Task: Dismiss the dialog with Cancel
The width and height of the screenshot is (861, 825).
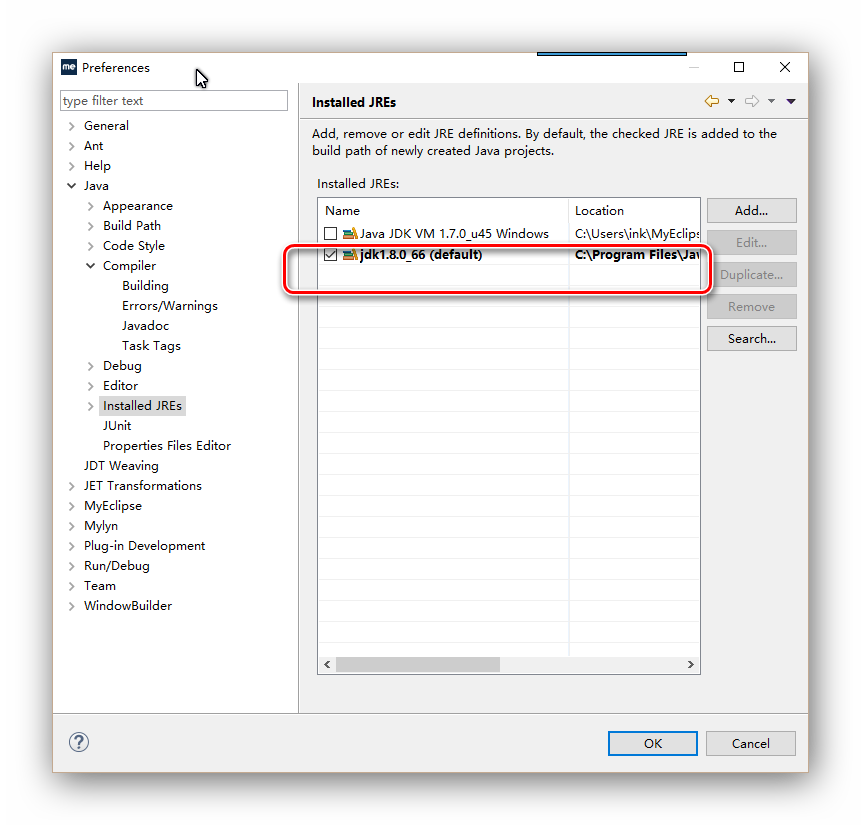Action: (x=751, y=743)
